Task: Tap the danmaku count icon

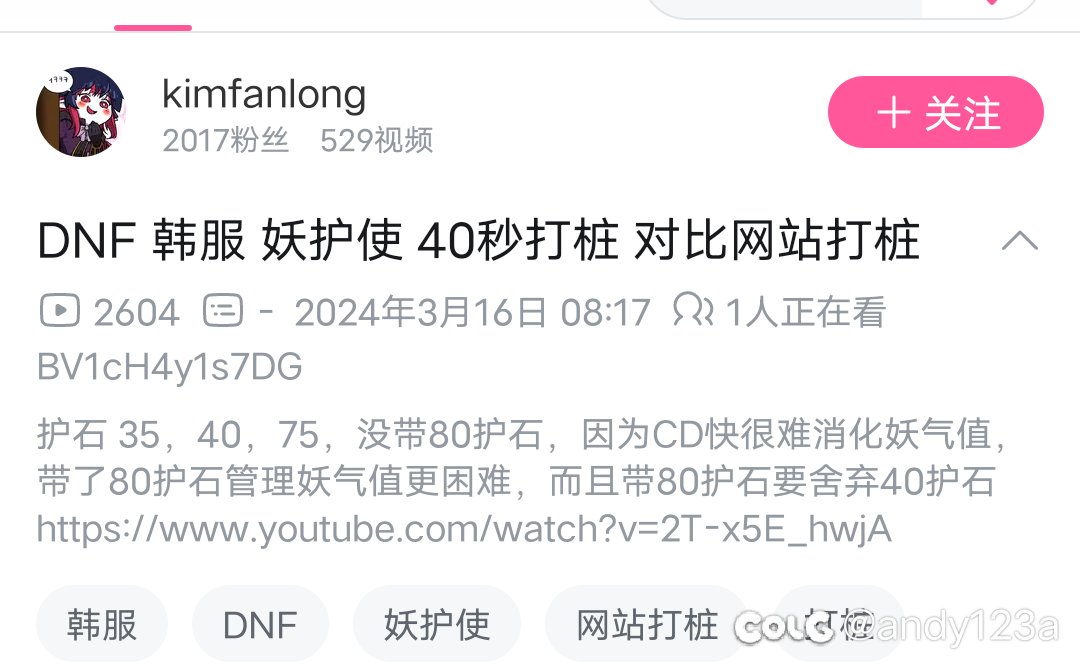Action: 223,311
